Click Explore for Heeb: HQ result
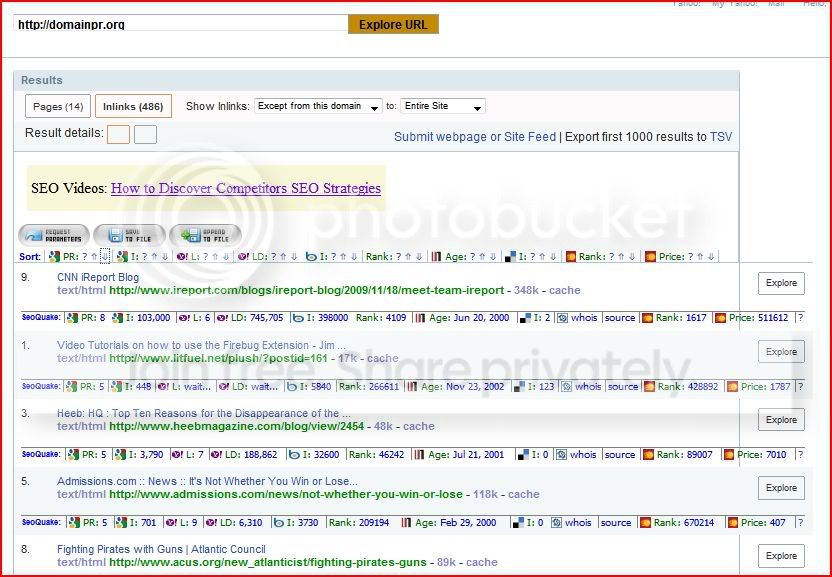832x577 pixels. click(781, 420)
